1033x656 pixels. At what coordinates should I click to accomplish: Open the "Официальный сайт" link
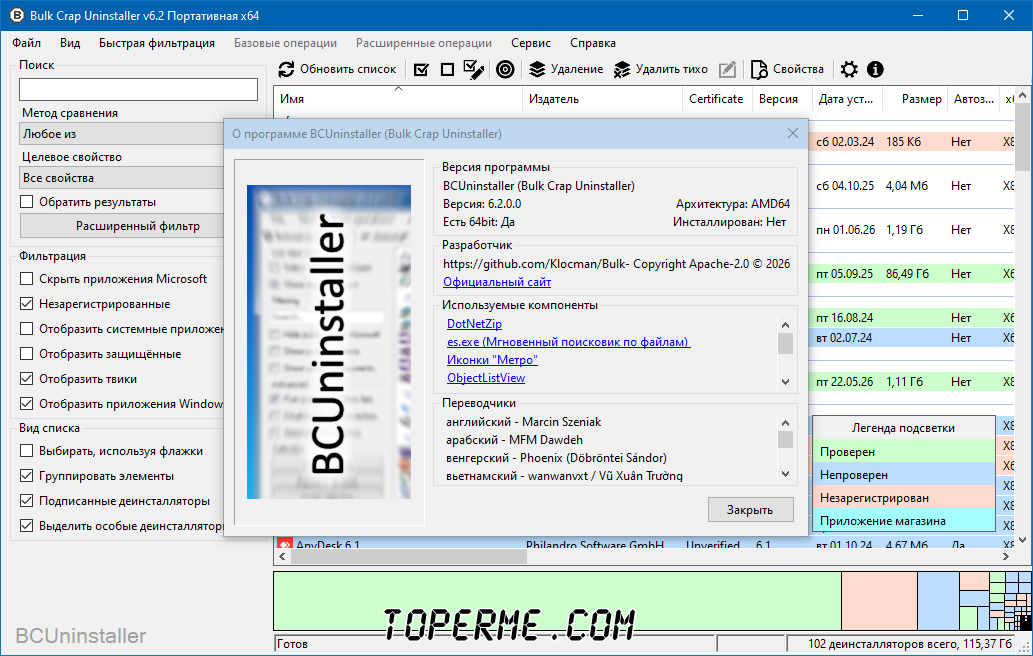497,282
